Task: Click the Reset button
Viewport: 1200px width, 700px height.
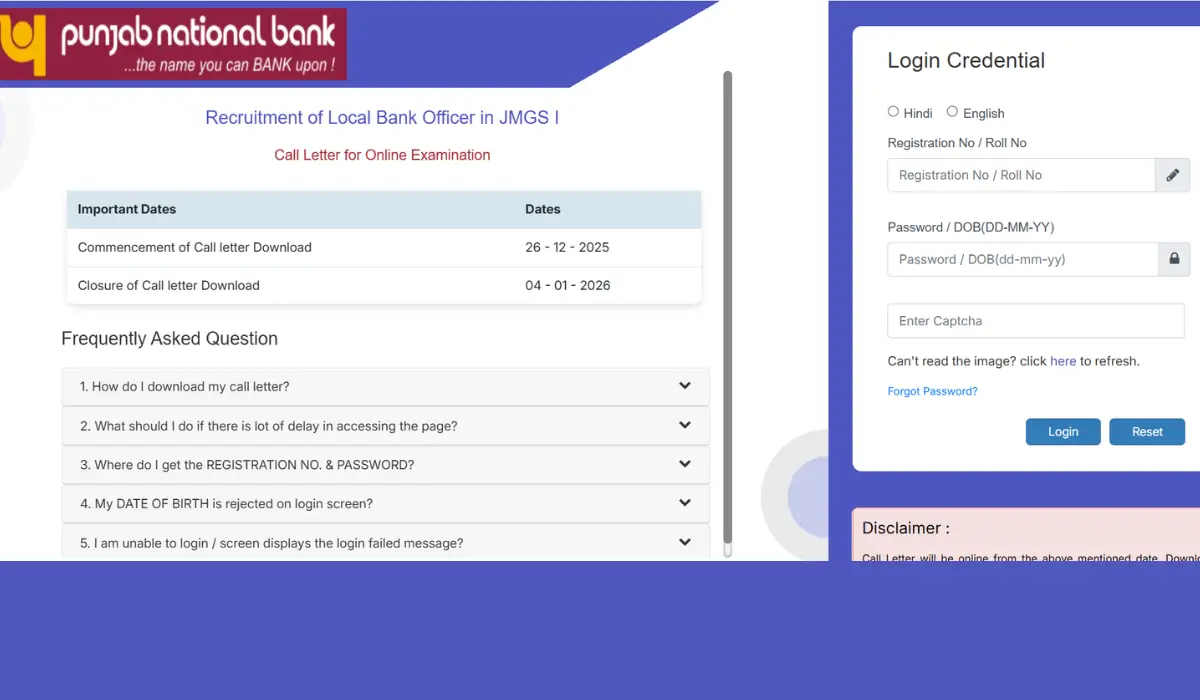Action: [1147, 431]
